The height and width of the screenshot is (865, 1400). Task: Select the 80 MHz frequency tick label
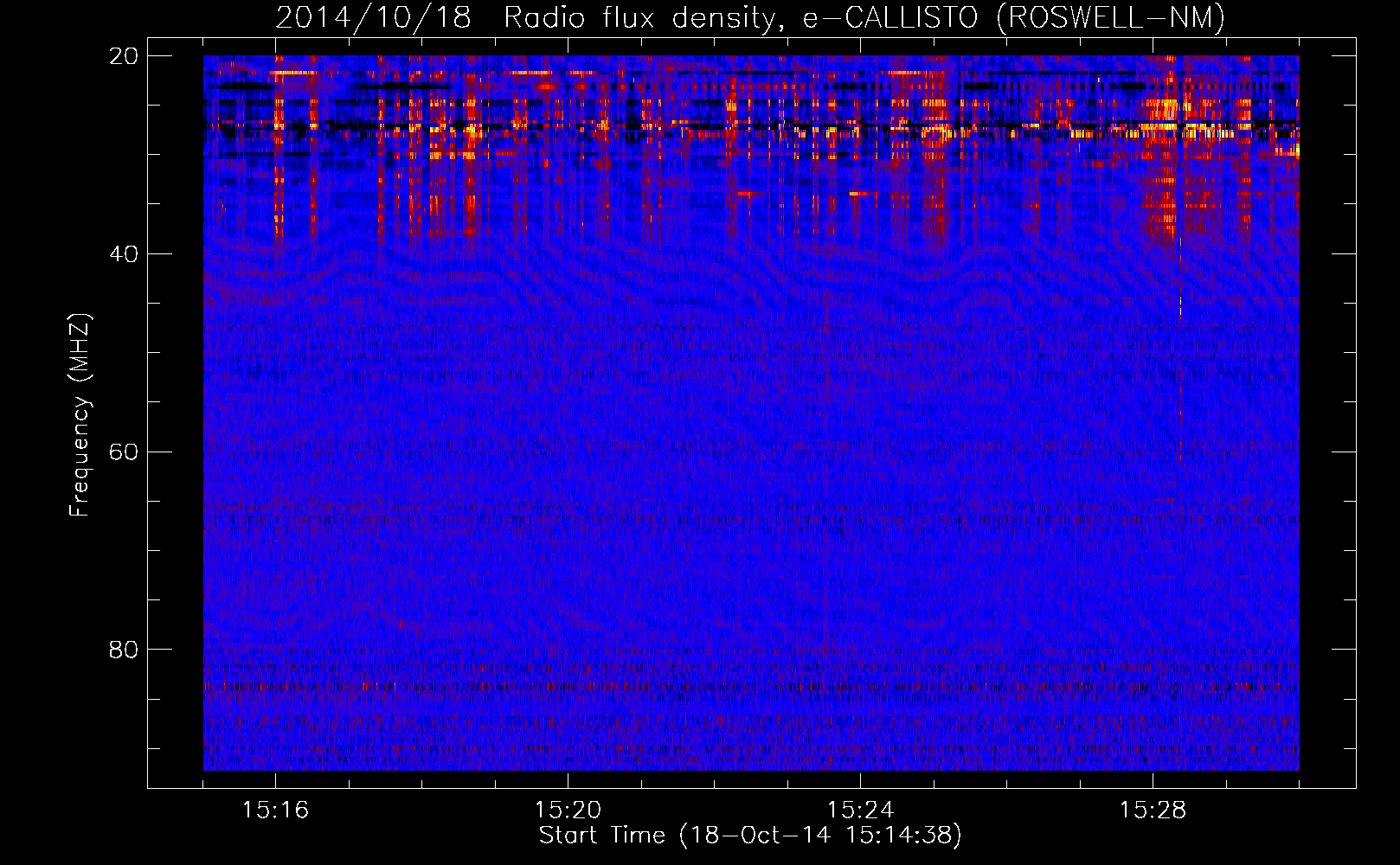tap(124, 650)
